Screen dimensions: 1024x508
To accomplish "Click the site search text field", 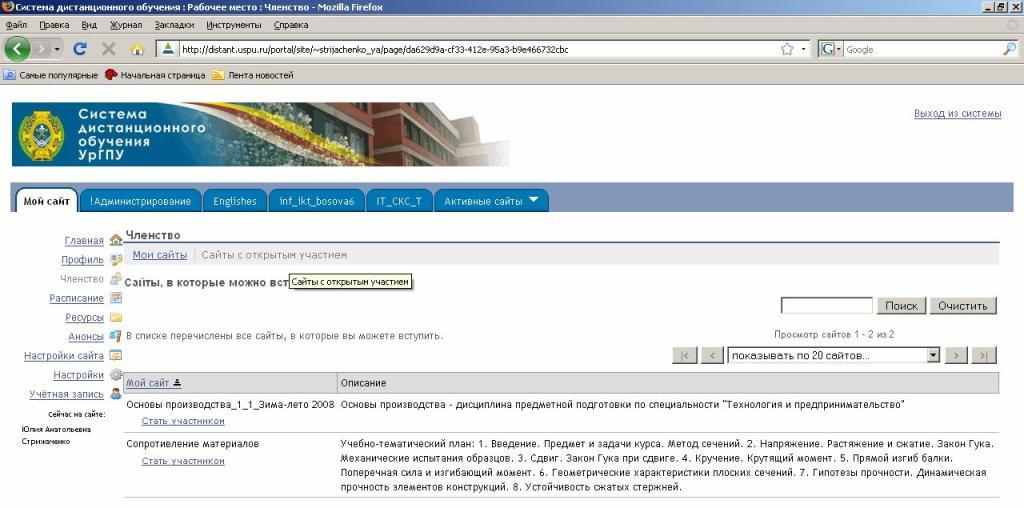I will [826, 306].
